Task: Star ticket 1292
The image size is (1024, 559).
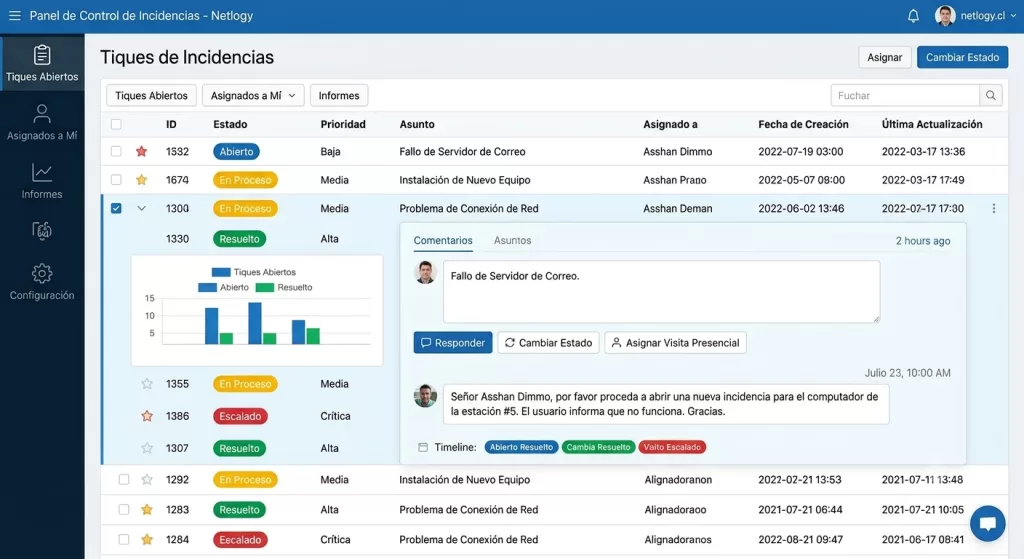Action: pyautogui.click(x=147, y=479)
